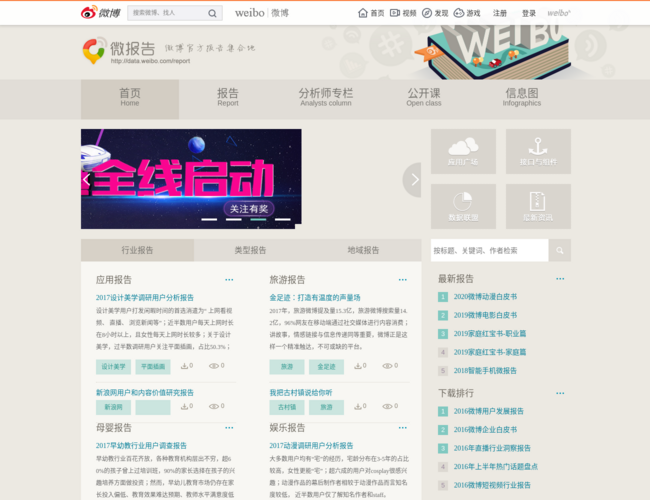Click download icon in 新浪网 report row
Image resolution: width=650 pixels, height=500 pixels.
point(184,406)
